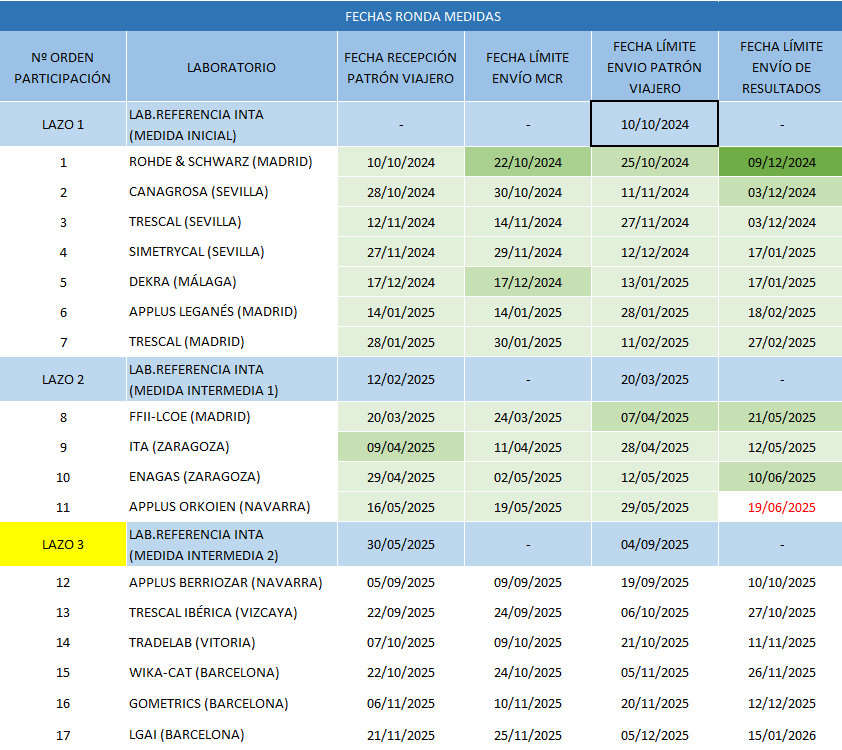
Task: Select the outlined 10/10/2024 cell in LAZO 1 row
Action: (x=655, y=124)
